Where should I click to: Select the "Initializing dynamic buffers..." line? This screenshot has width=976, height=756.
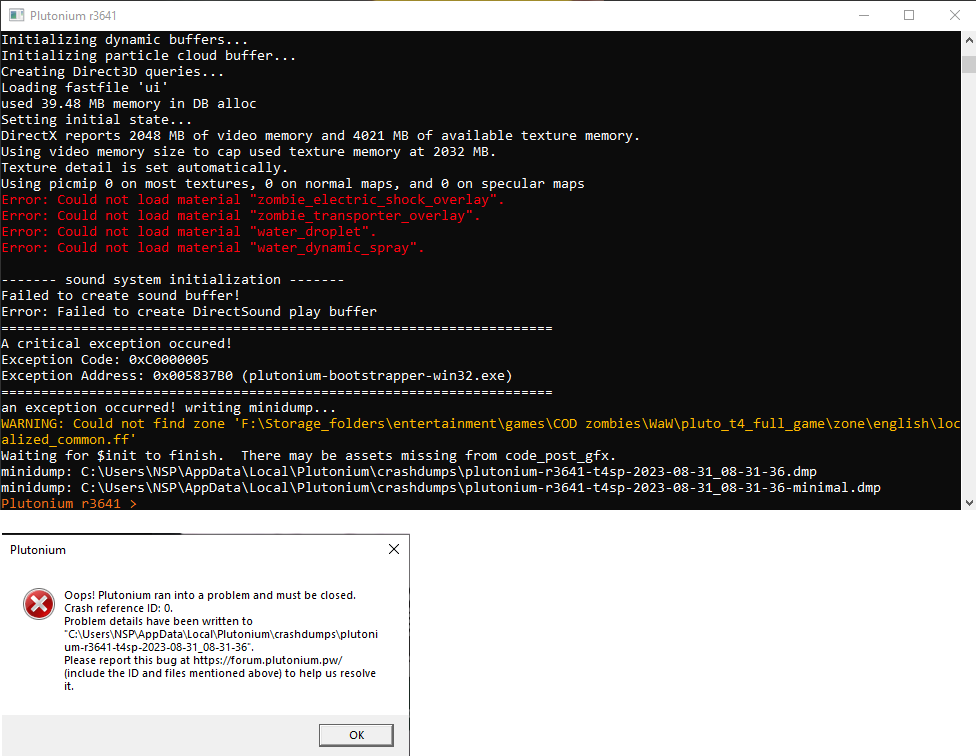tap(124, 40)
